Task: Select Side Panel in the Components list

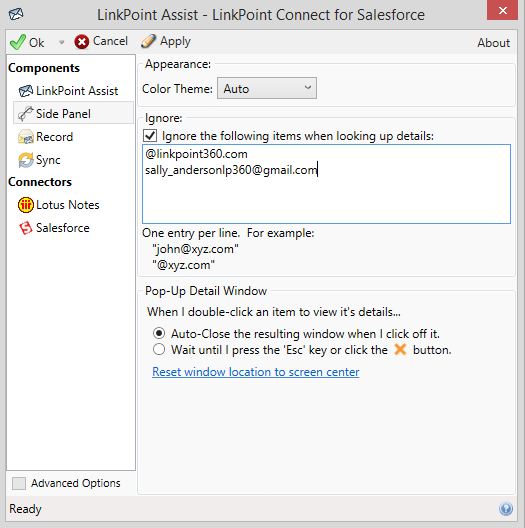Action: (x=73, y=114)
